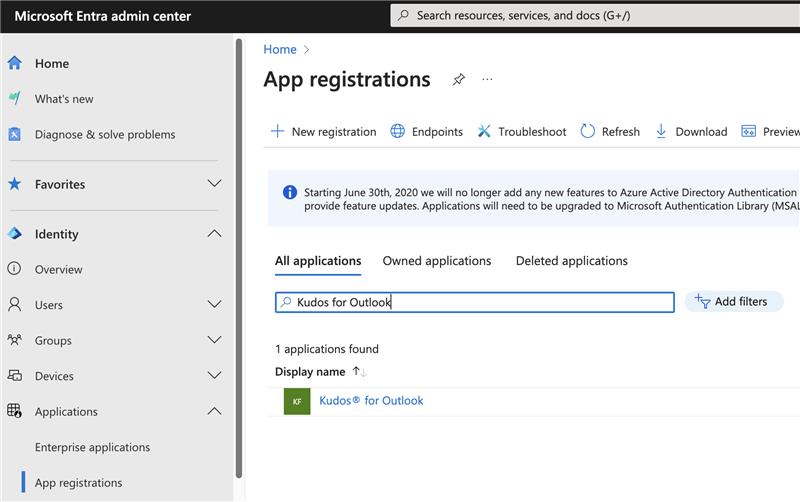Select App registrations in sidebar
Viewport: 800px width, 502px height.
pyautogui.click(x=79, y=483)
